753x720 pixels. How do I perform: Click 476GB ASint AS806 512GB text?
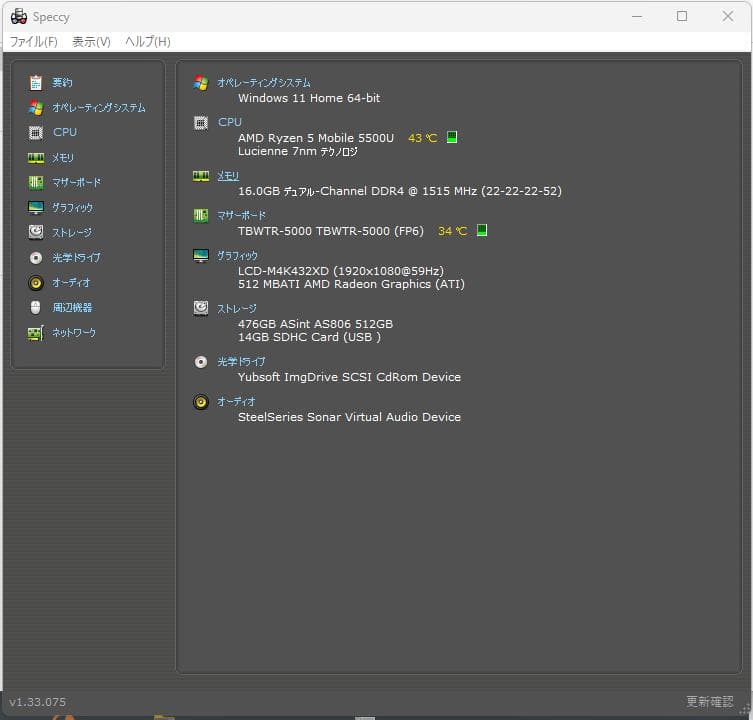tap(316, 324)
